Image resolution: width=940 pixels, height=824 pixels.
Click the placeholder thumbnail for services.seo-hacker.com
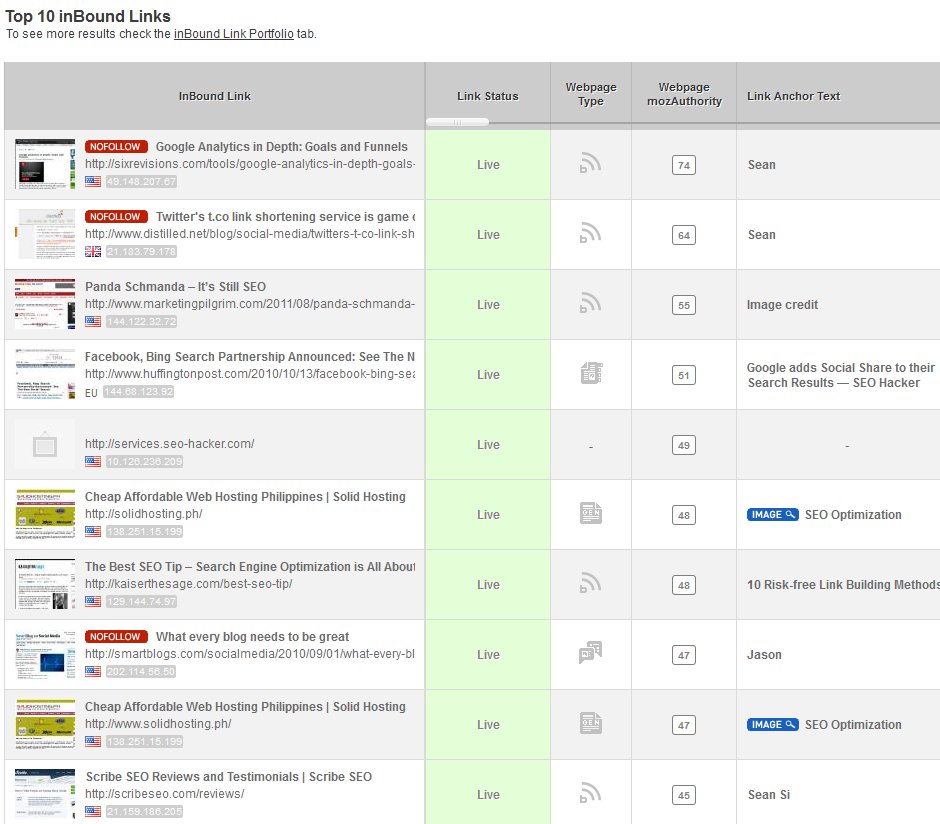(45, 445)
